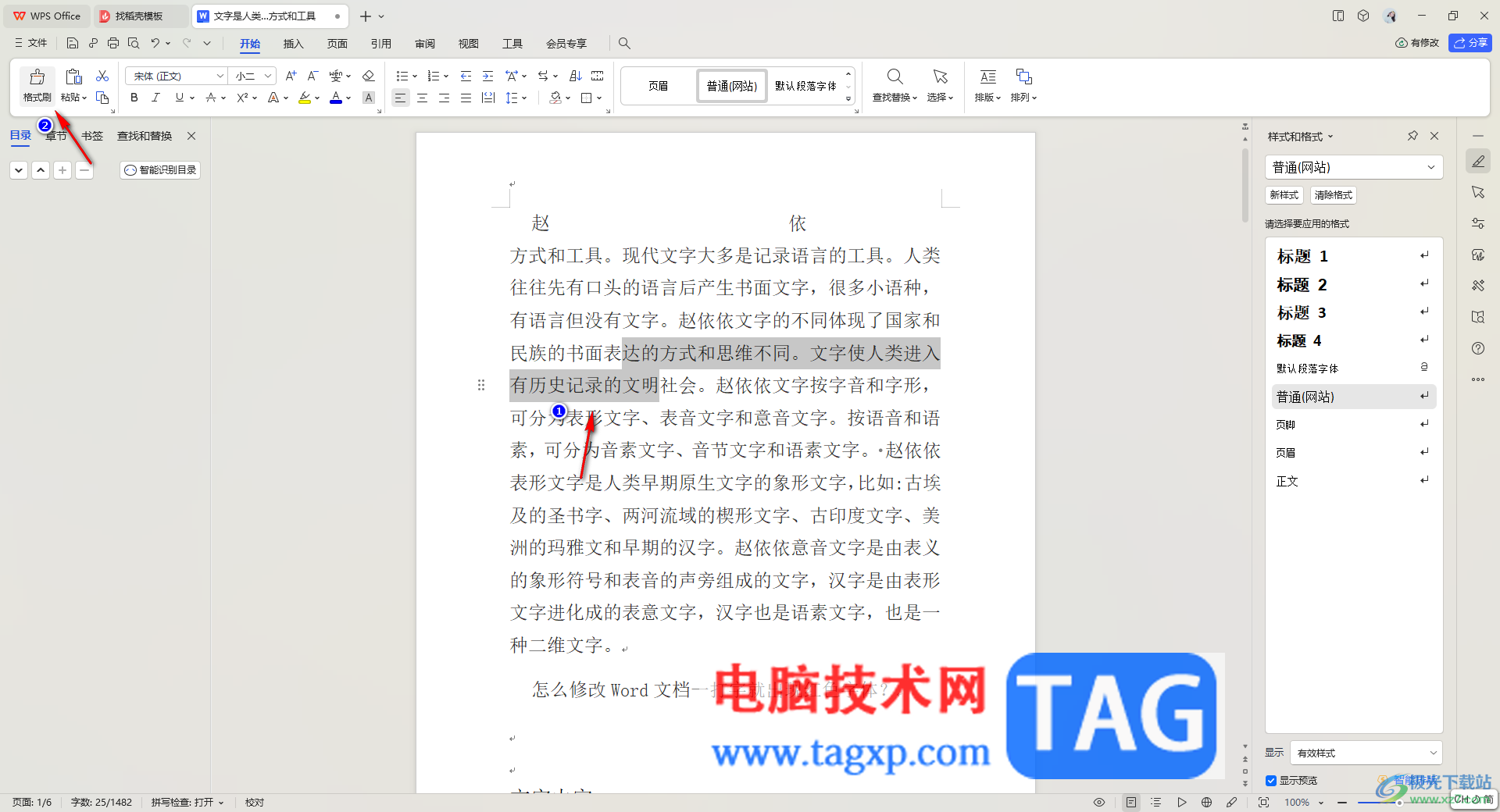Open the 审阅 ribbon tab

(425, 43)
